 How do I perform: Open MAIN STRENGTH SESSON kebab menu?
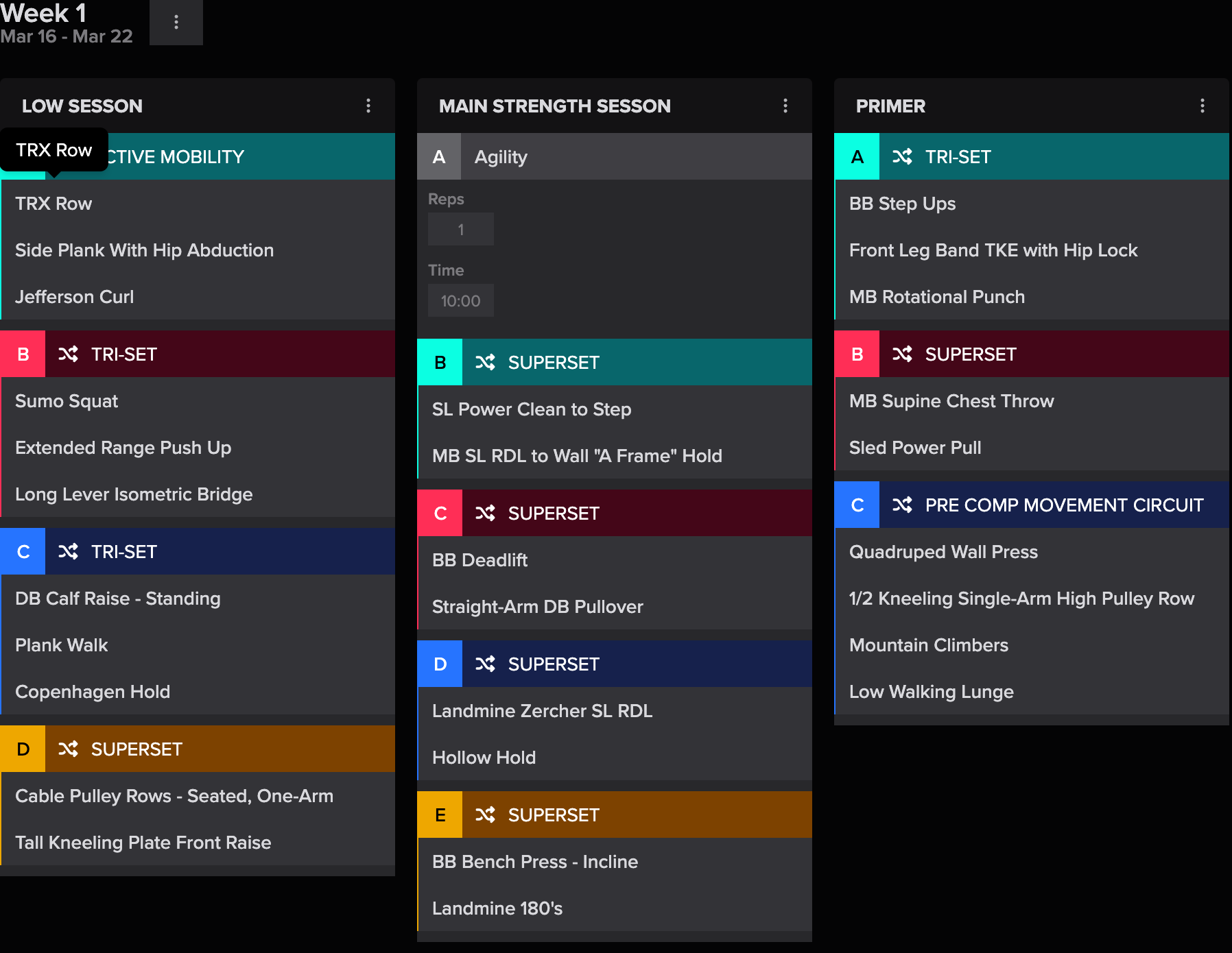785,106
